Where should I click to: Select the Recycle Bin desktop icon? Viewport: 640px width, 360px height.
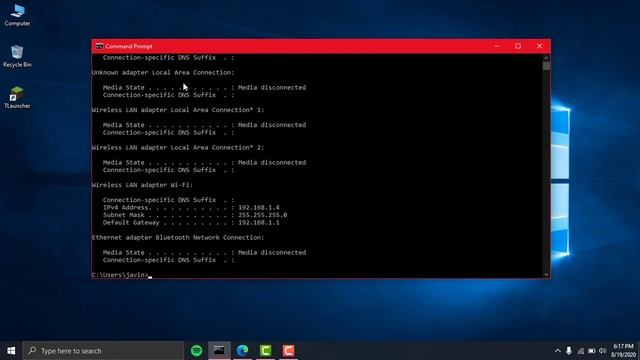coord(17,56)
